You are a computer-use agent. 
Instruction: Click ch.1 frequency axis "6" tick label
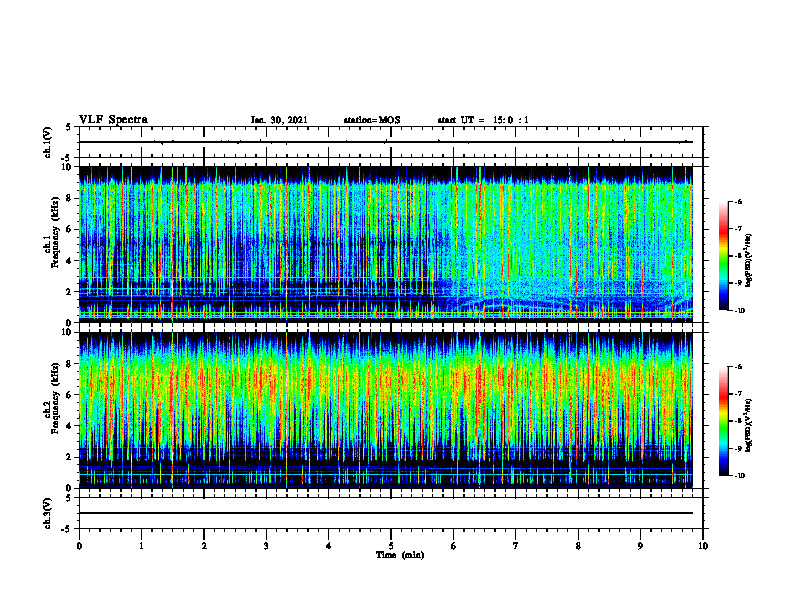tap(70, 229)
